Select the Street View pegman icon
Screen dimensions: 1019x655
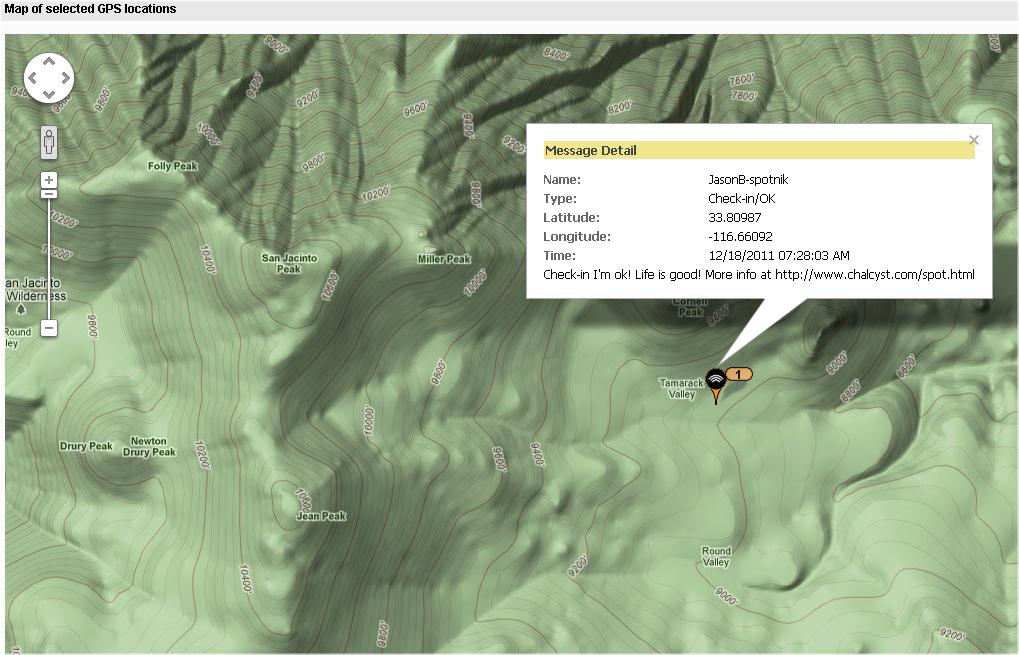49,143
